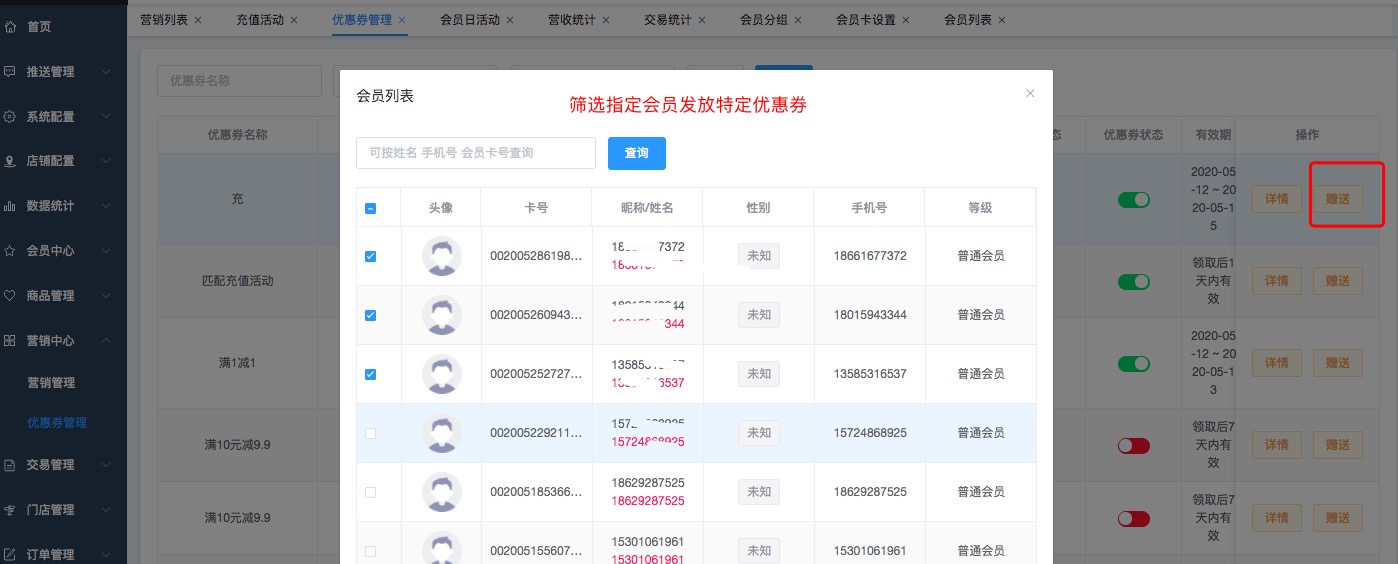Click the 交易管理 document icon
Screen dimensions: 1398x564
(x=11, y=465)
